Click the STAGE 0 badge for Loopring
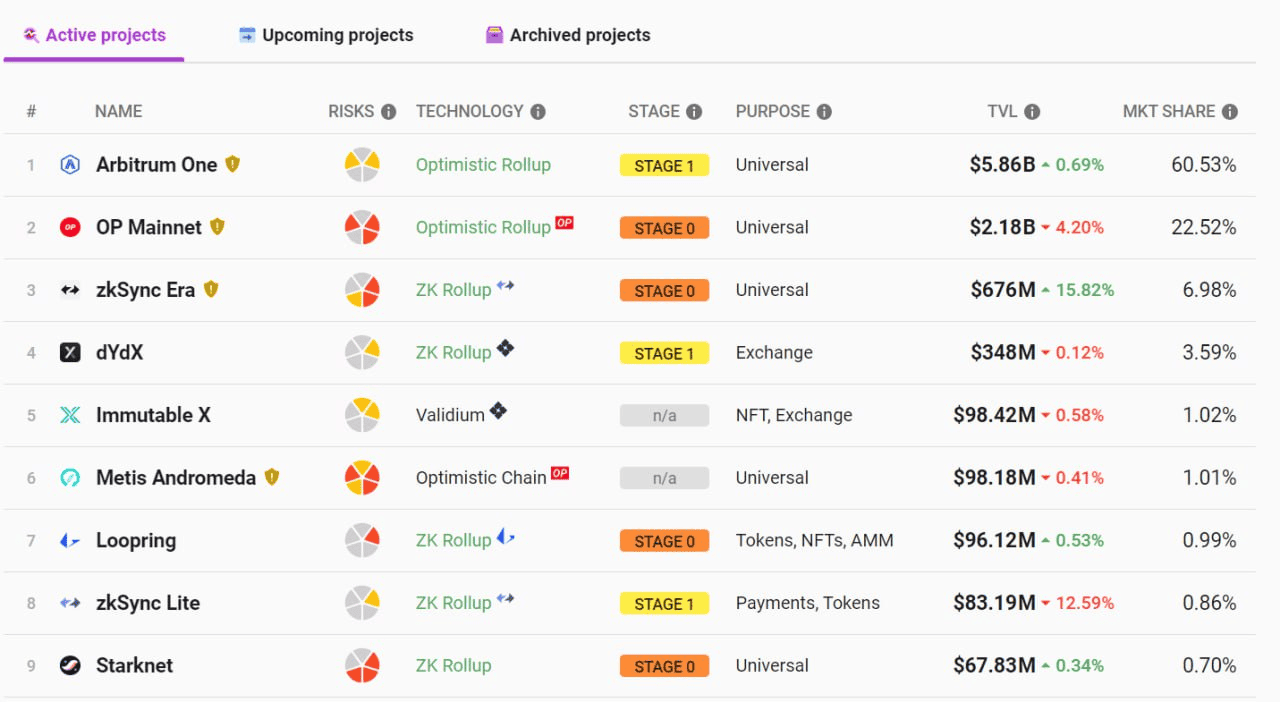This screenshot has width=1280, height=702. coord(664,541)
